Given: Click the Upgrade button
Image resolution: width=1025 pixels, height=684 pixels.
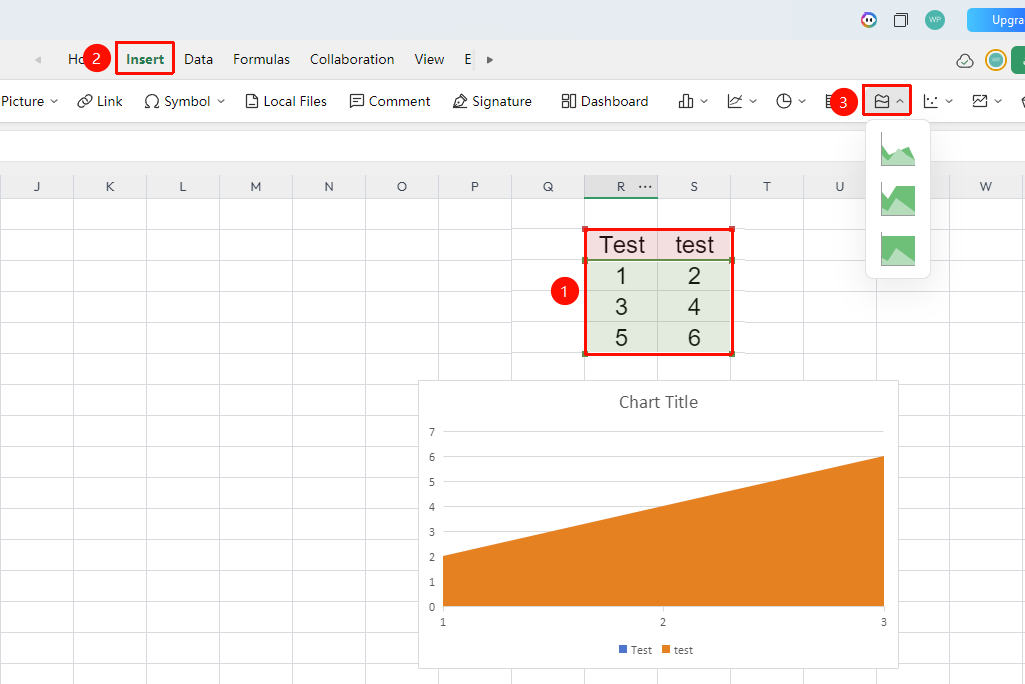Looking at the screenshot, I should [996, 20].
